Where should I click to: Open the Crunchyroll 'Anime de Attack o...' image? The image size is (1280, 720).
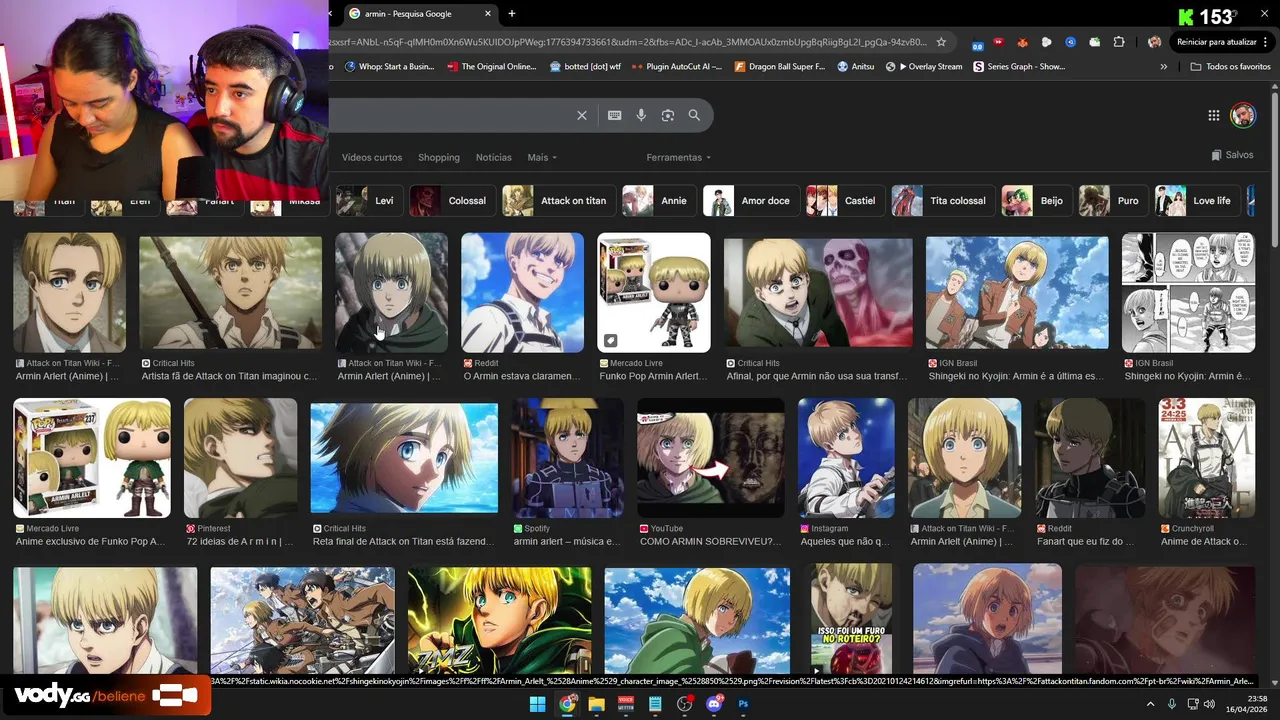(x=1206, y=458)
